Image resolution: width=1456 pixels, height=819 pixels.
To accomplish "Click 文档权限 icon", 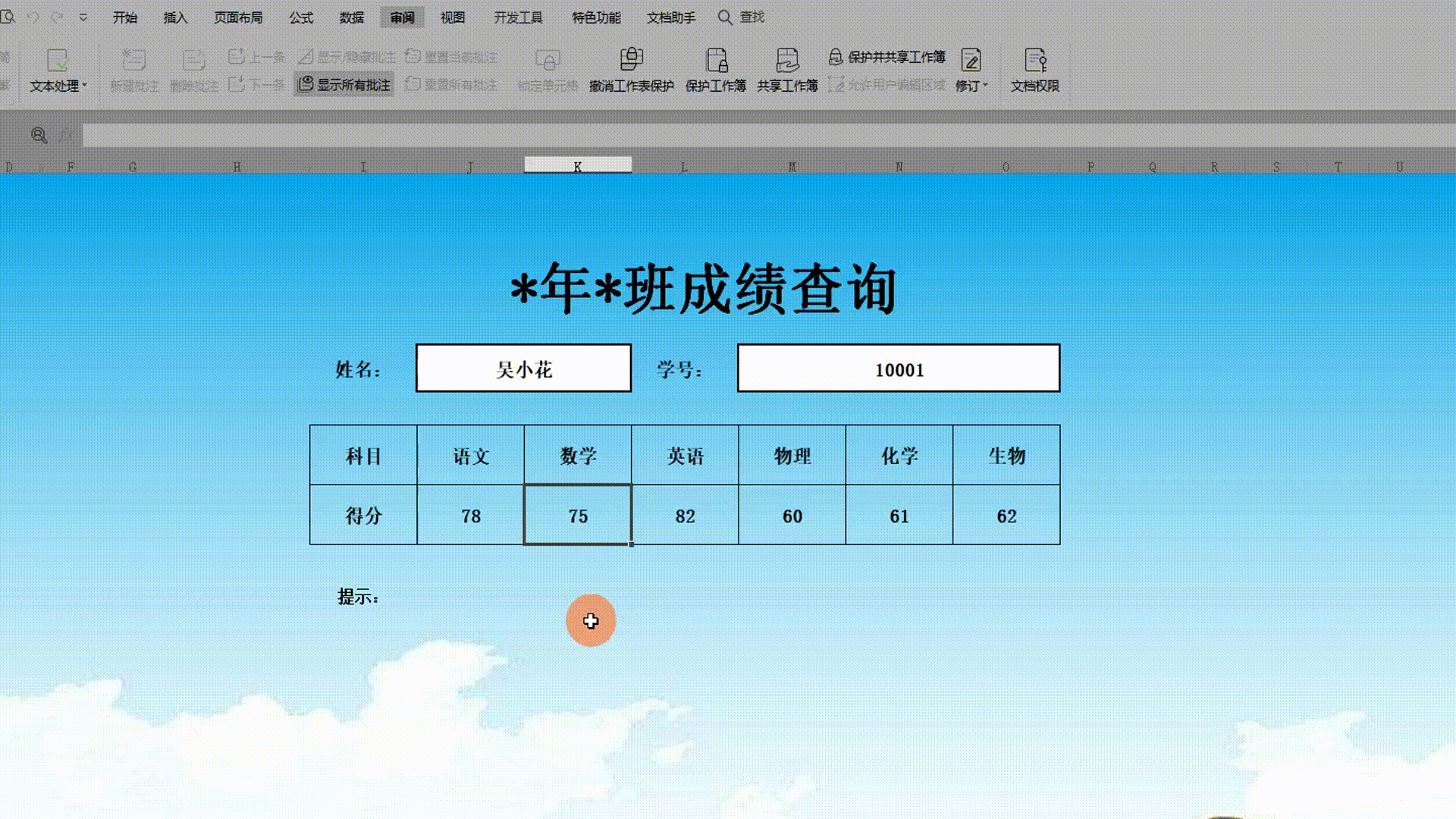I will 1035,60.
